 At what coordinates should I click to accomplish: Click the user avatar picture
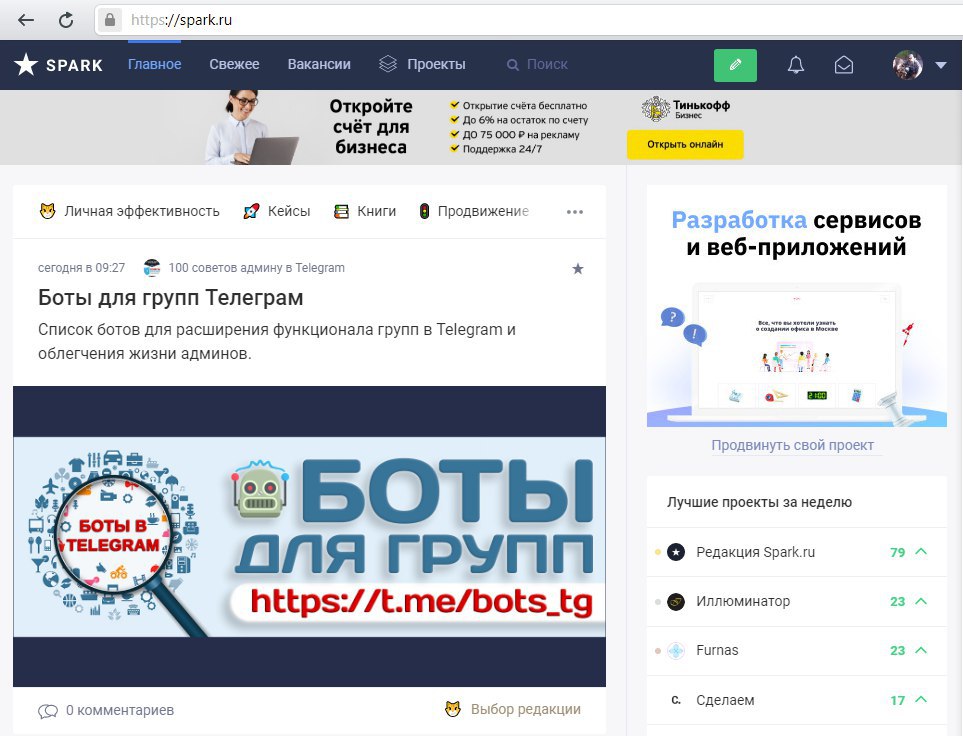click(908, 65)
